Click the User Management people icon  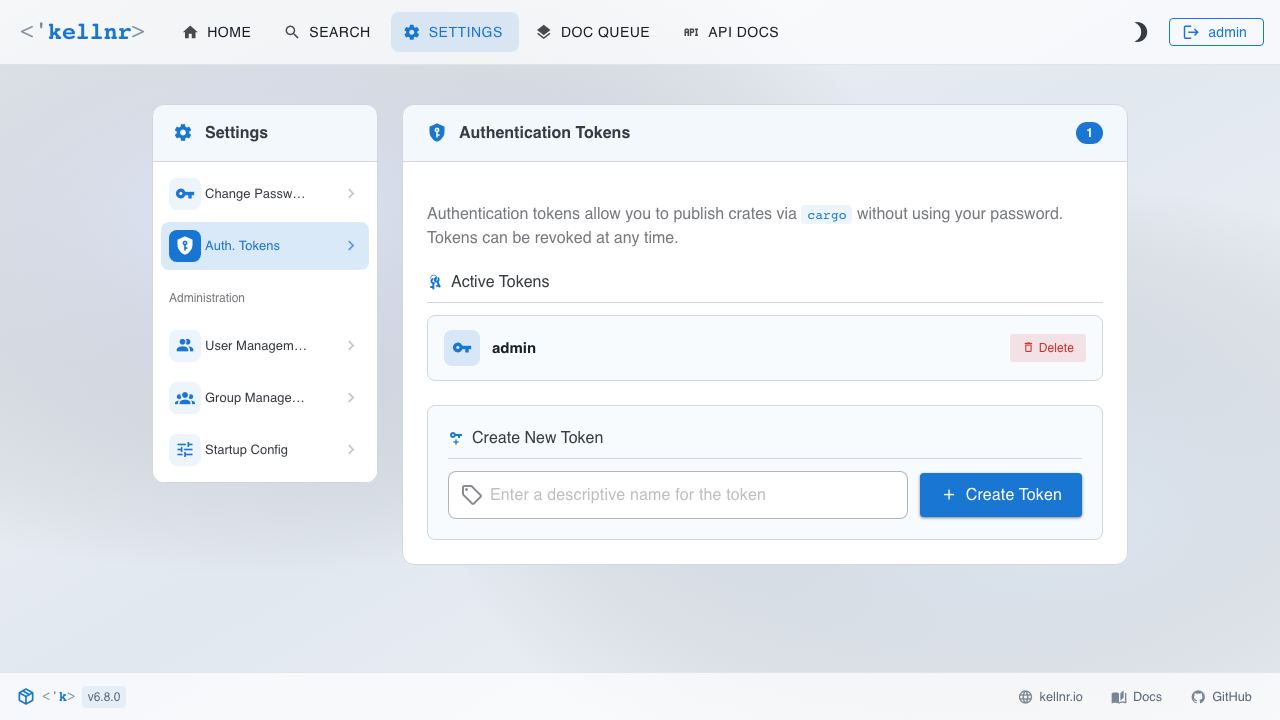tap(185, 346)
